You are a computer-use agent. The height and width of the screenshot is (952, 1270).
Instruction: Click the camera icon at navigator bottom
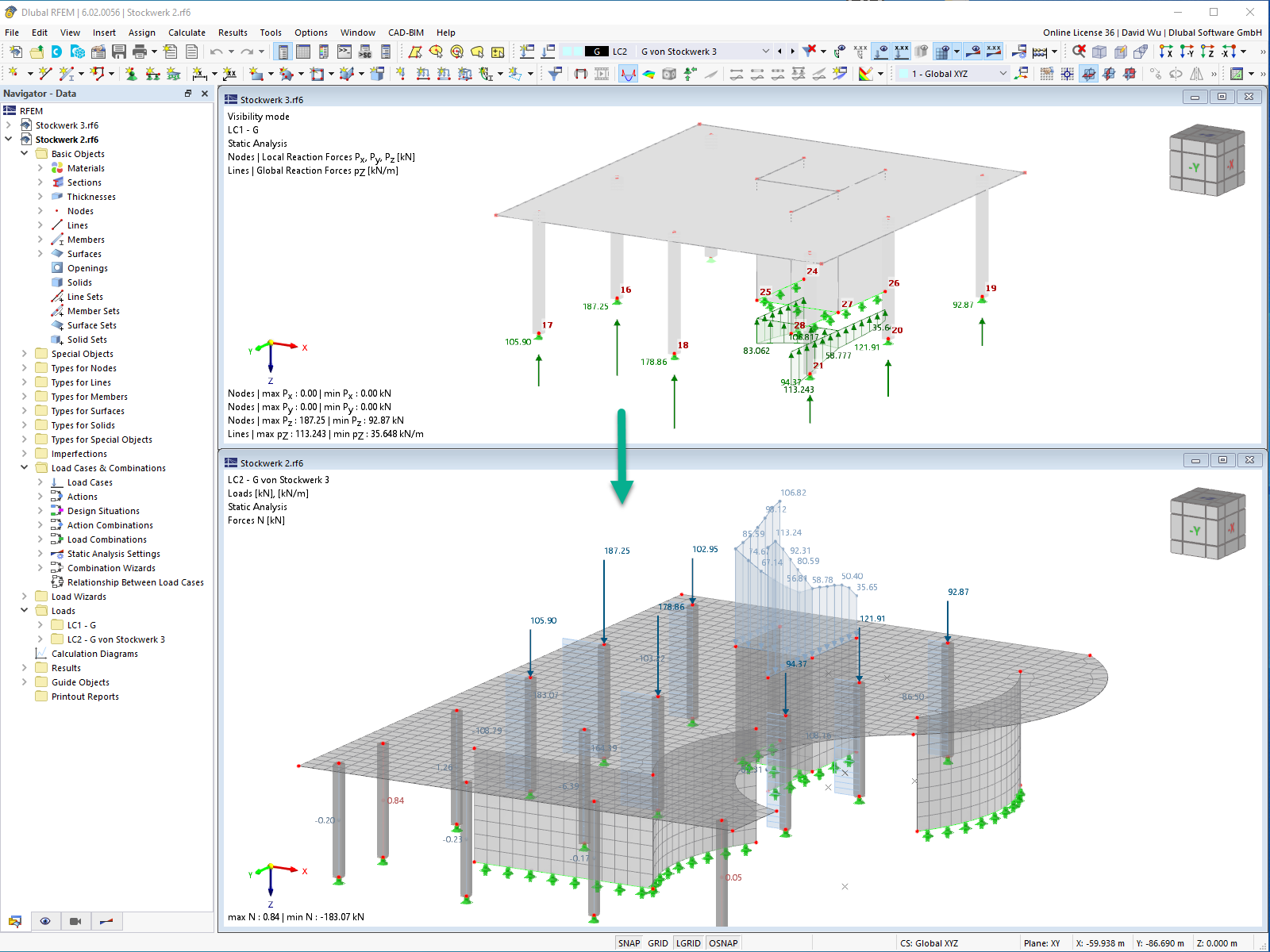(x=75, y=921)
